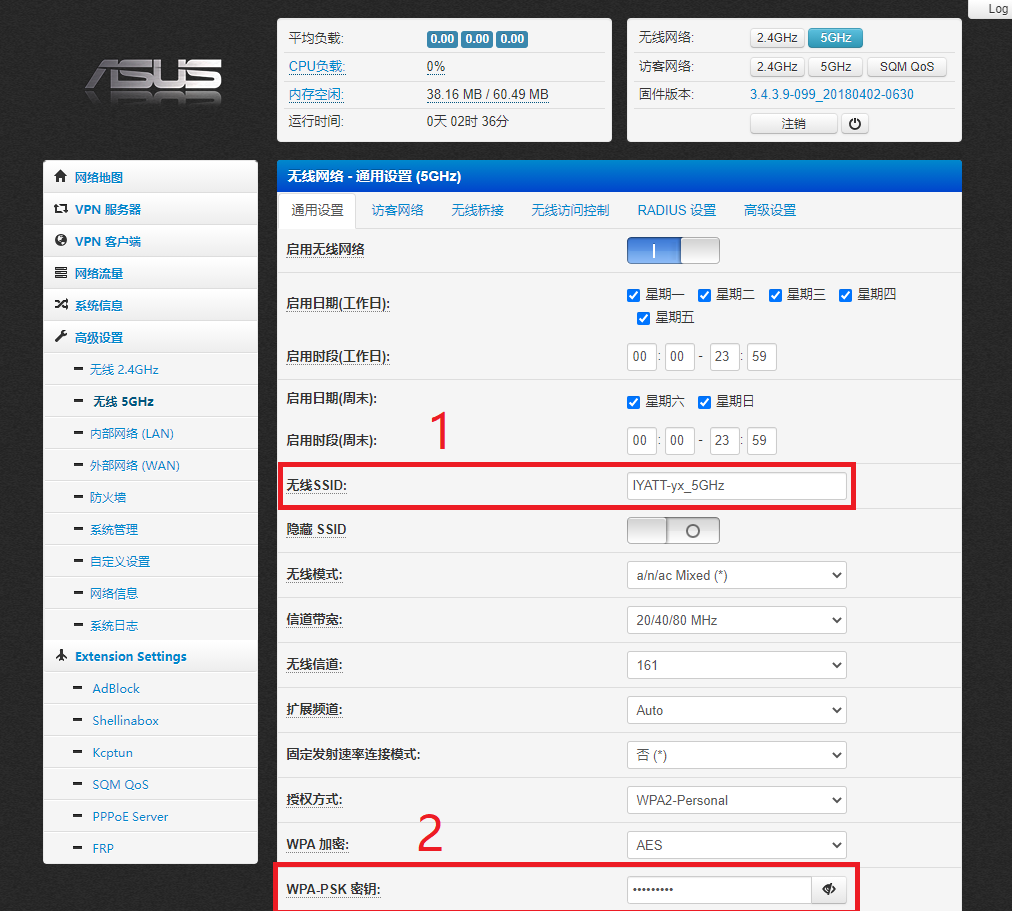This screenshot has width=1012, height=911.
Task: Click the wrench icon for 高级设置
Action: pos(61,336)
